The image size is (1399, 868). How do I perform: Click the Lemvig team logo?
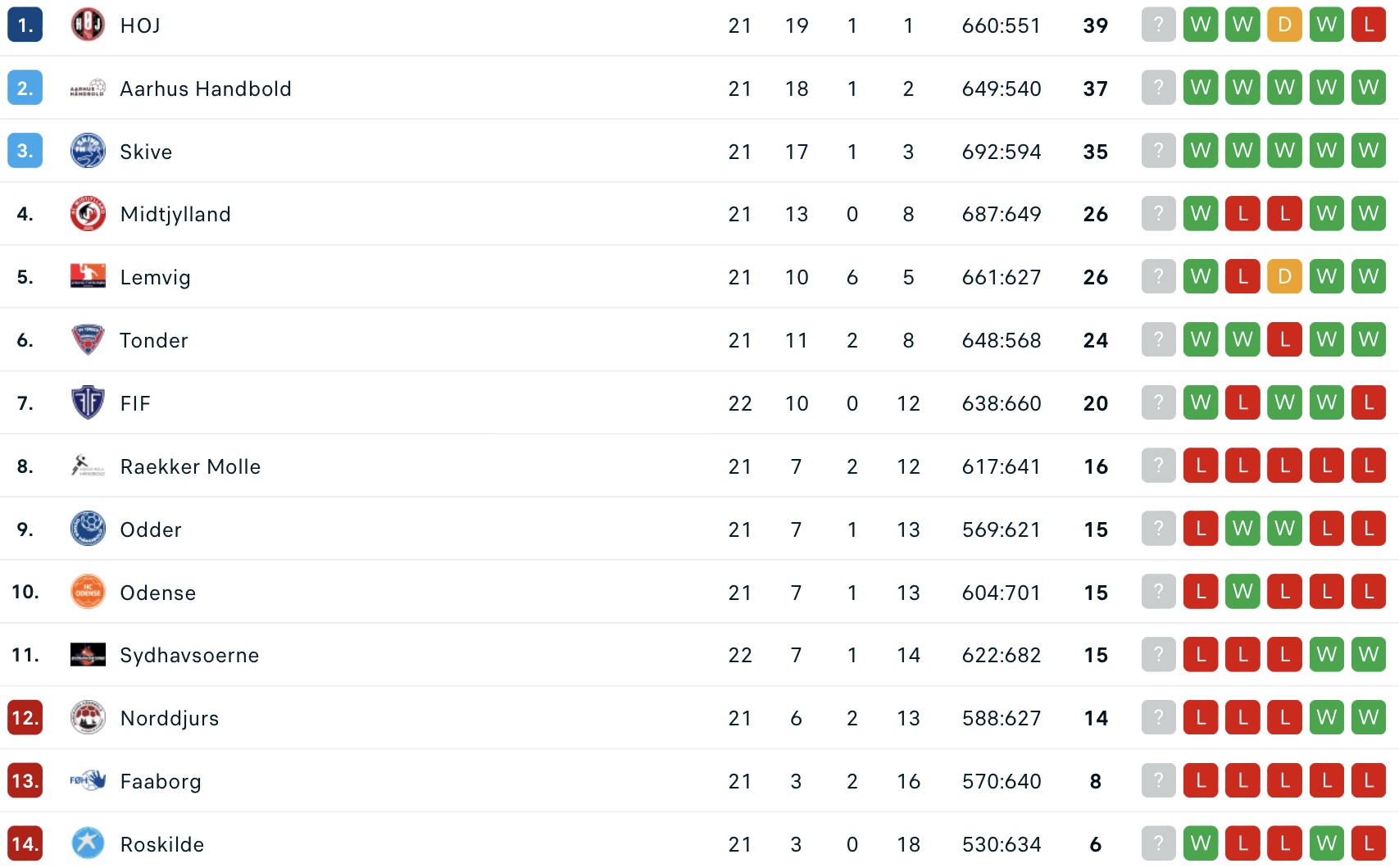pyautogui.click(x=88, y=276)
